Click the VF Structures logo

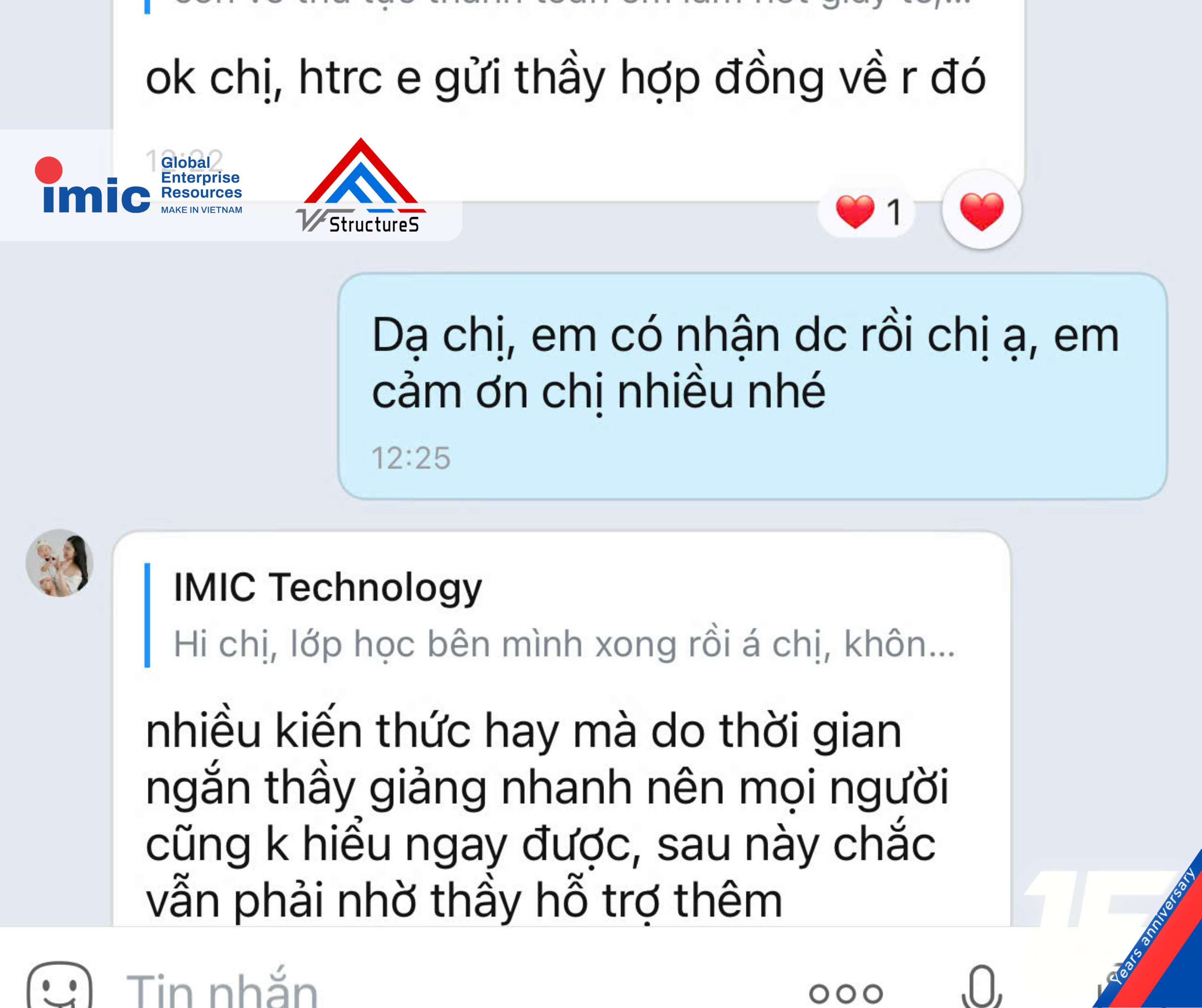(x=360, y=185)
